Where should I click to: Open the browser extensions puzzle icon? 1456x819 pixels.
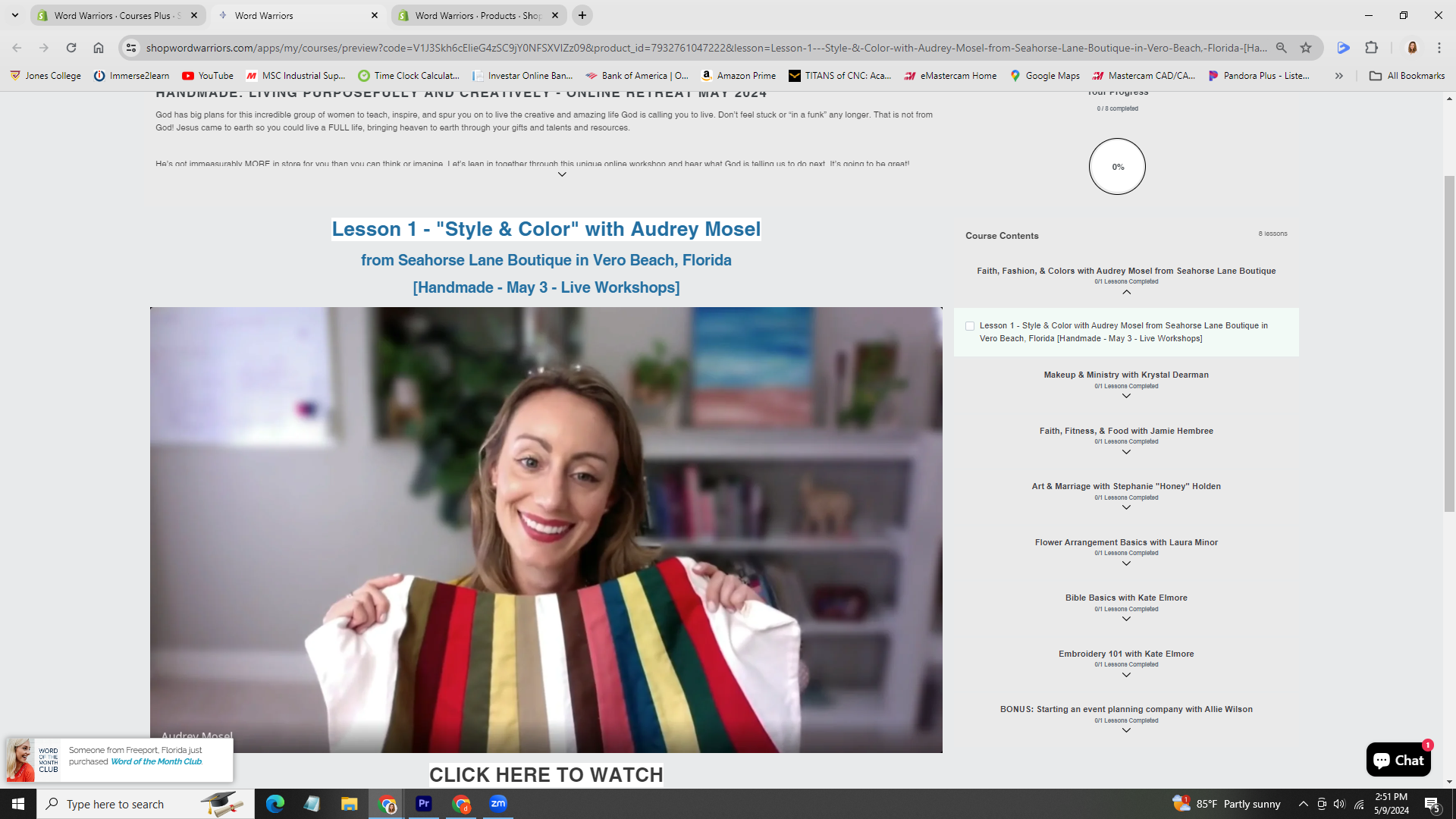(1371, 48)
